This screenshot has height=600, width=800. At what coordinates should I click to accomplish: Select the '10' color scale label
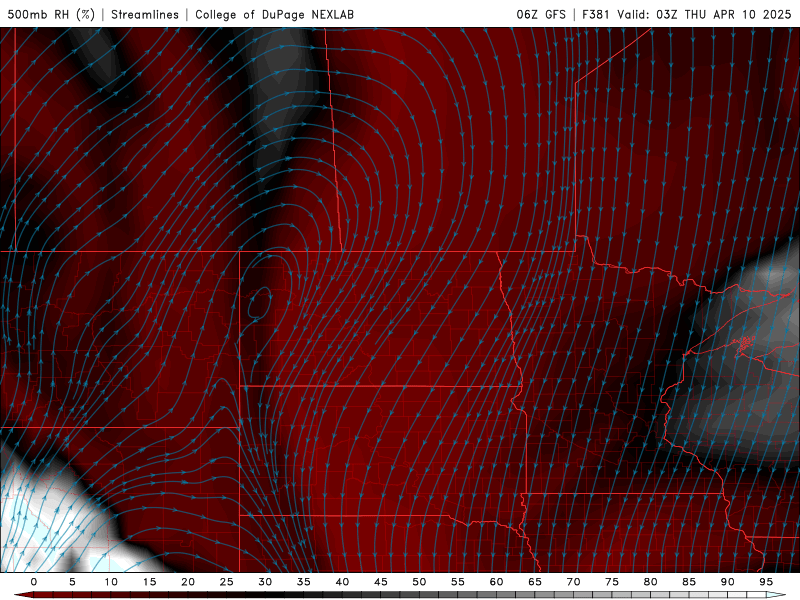click(111, 582)
